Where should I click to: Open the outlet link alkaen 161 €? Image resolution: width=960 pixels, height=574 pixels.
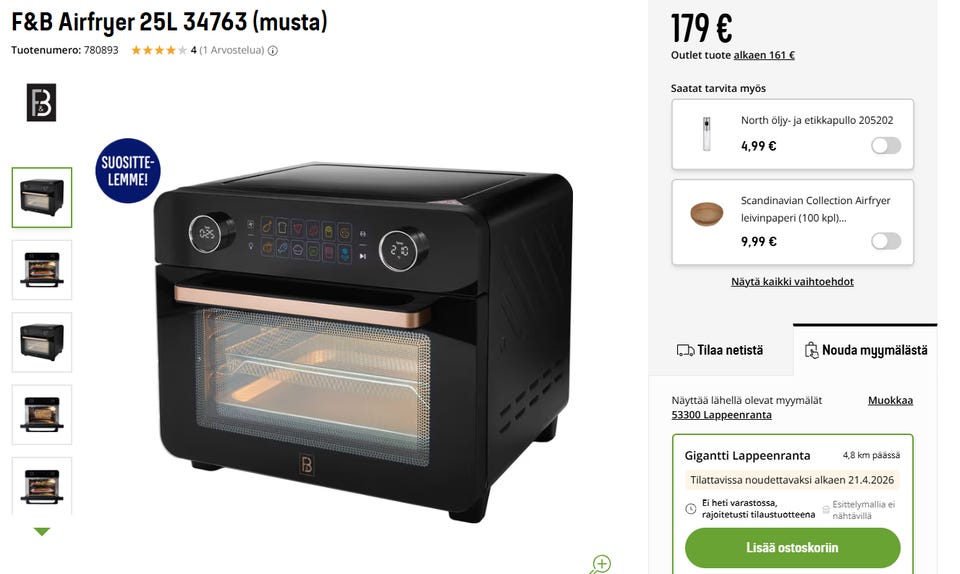[x=764, y=55]
